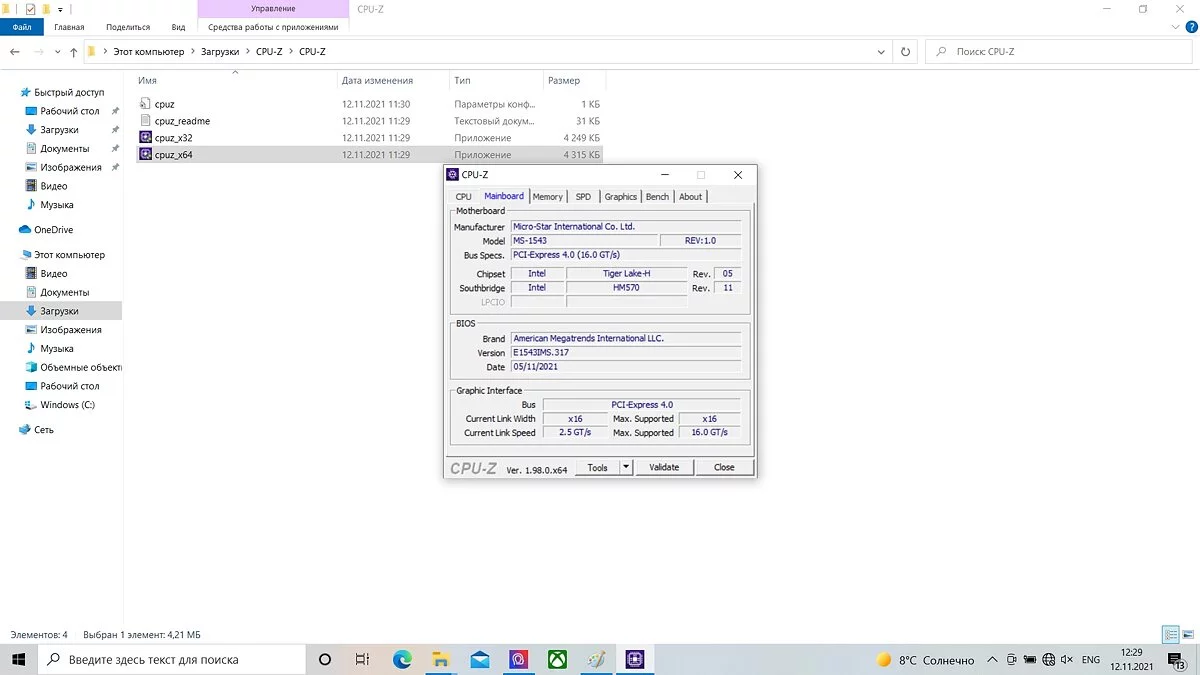This screenshot has height=675, width=1200.
Task: Expand the address bar history dropdown
Action: 881,52
